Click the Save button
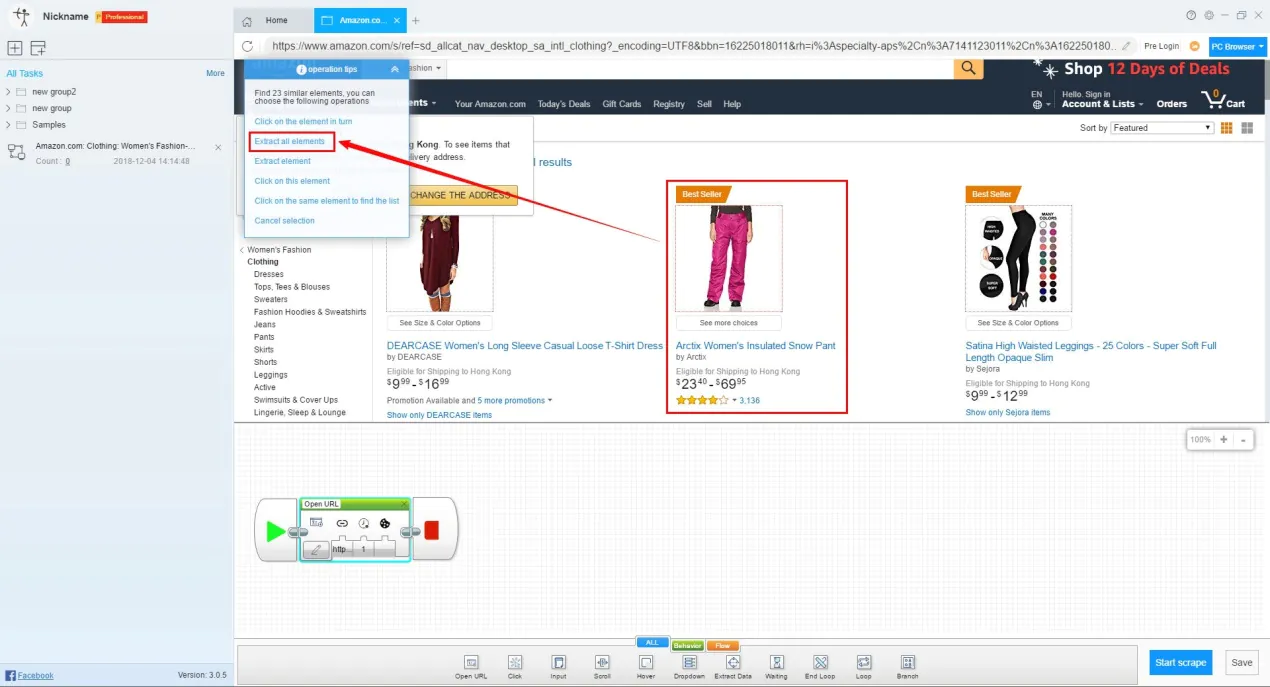This screenshot has width=1270, height=687. [1242, 662]
